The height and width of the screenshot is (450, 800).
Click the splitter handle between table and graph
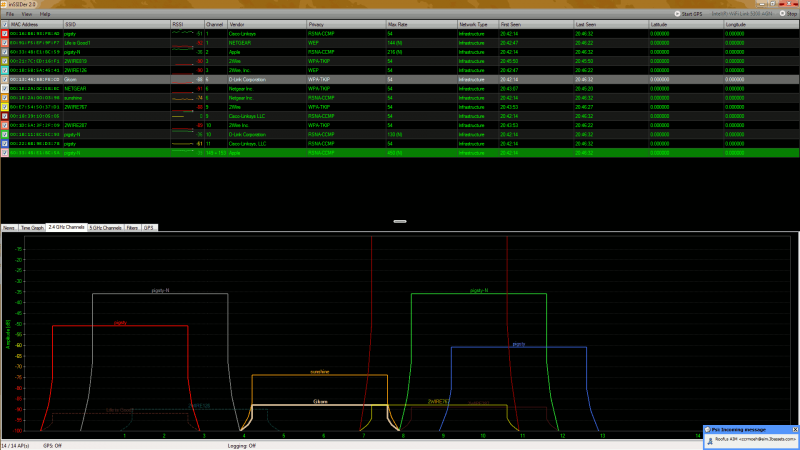(x=399, y=220)
